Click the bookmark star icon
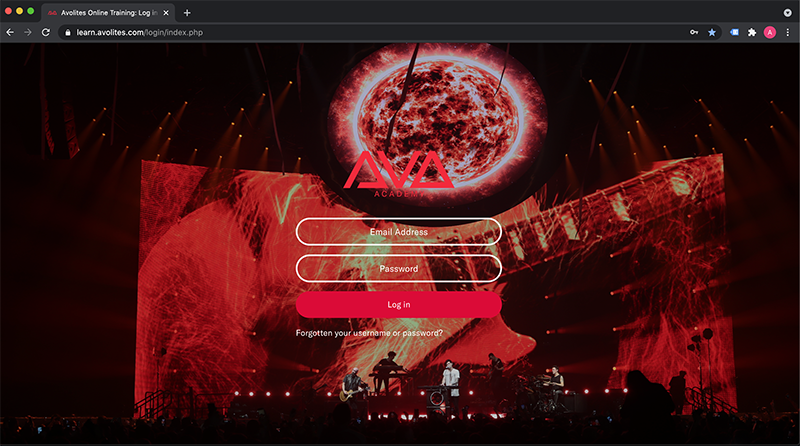800x446 pixels. (712, 32)
